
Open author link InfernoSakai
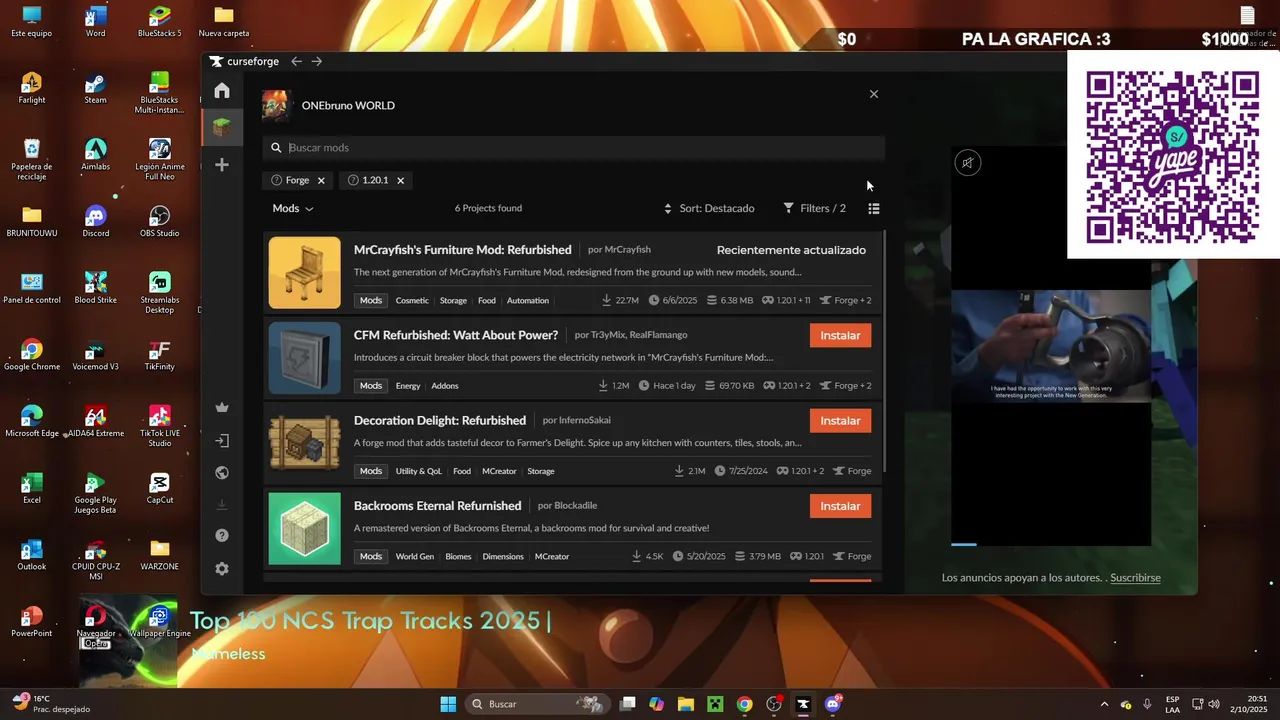[584, 421]
